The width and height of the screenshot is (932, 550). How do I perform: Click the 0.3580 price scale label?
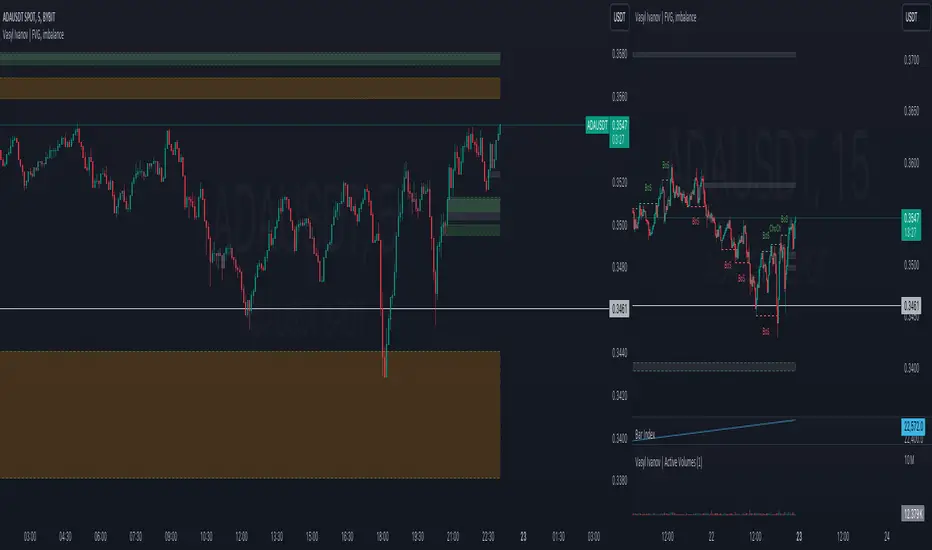click(x=619, y=54)
